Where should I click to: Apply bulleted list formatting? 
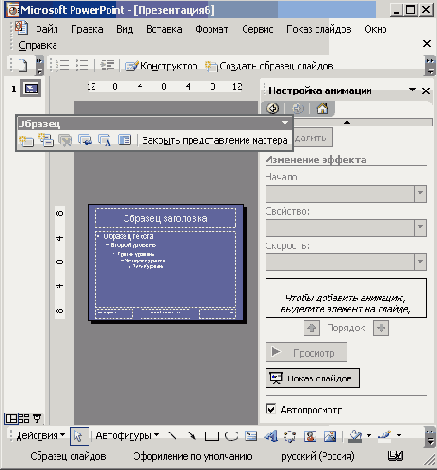[x=82, y=65]
